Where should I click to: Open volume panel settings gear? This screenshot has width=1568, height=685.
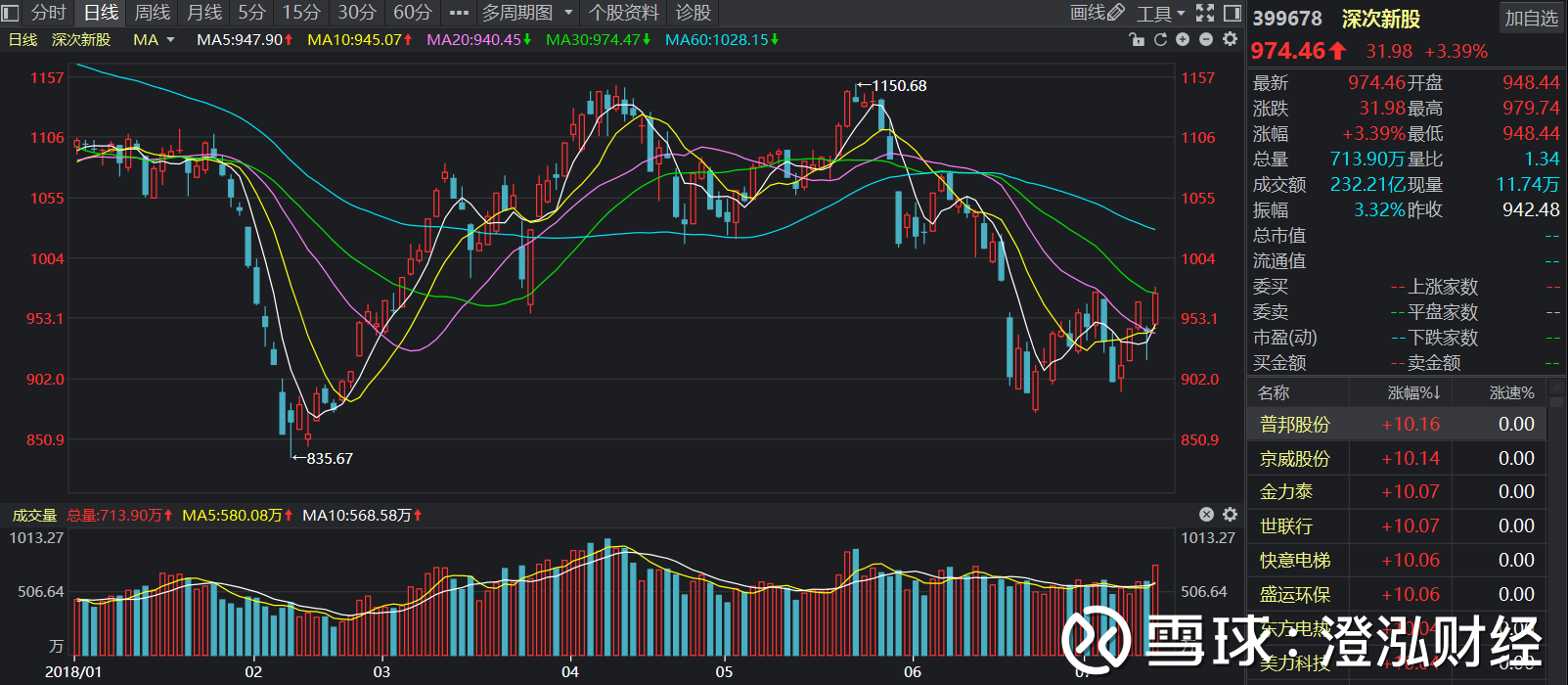coord(1230,515)
